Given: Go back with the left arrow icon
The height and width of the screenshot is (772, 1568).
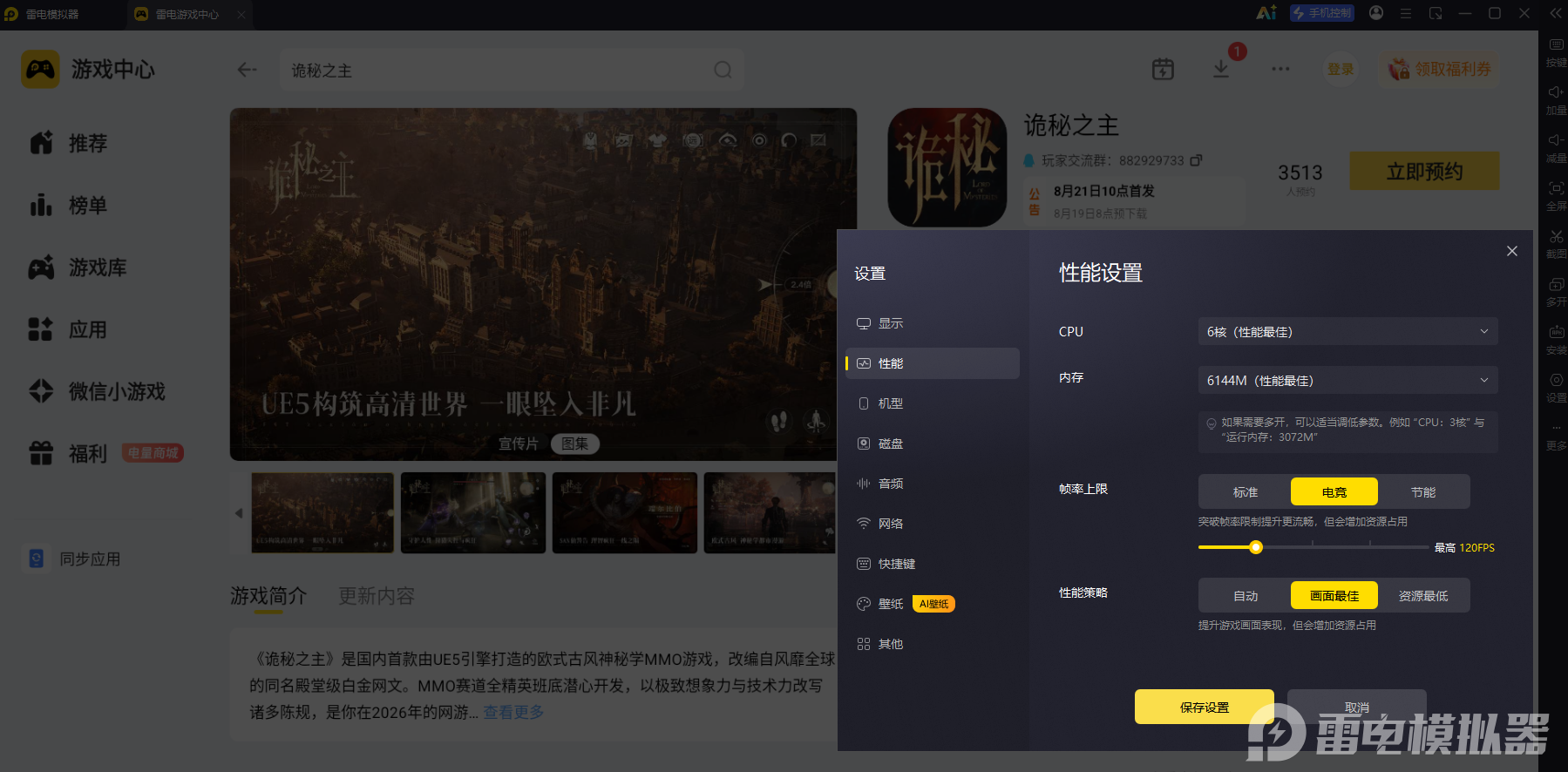Looking at the screenshot, I should pyautogui.click(x=248, y=70).
